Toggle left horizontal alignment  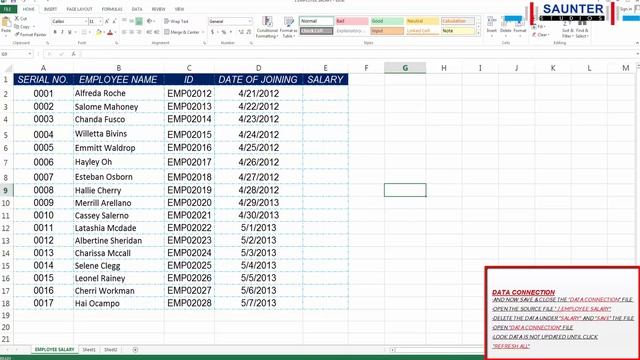coord(124,32)
